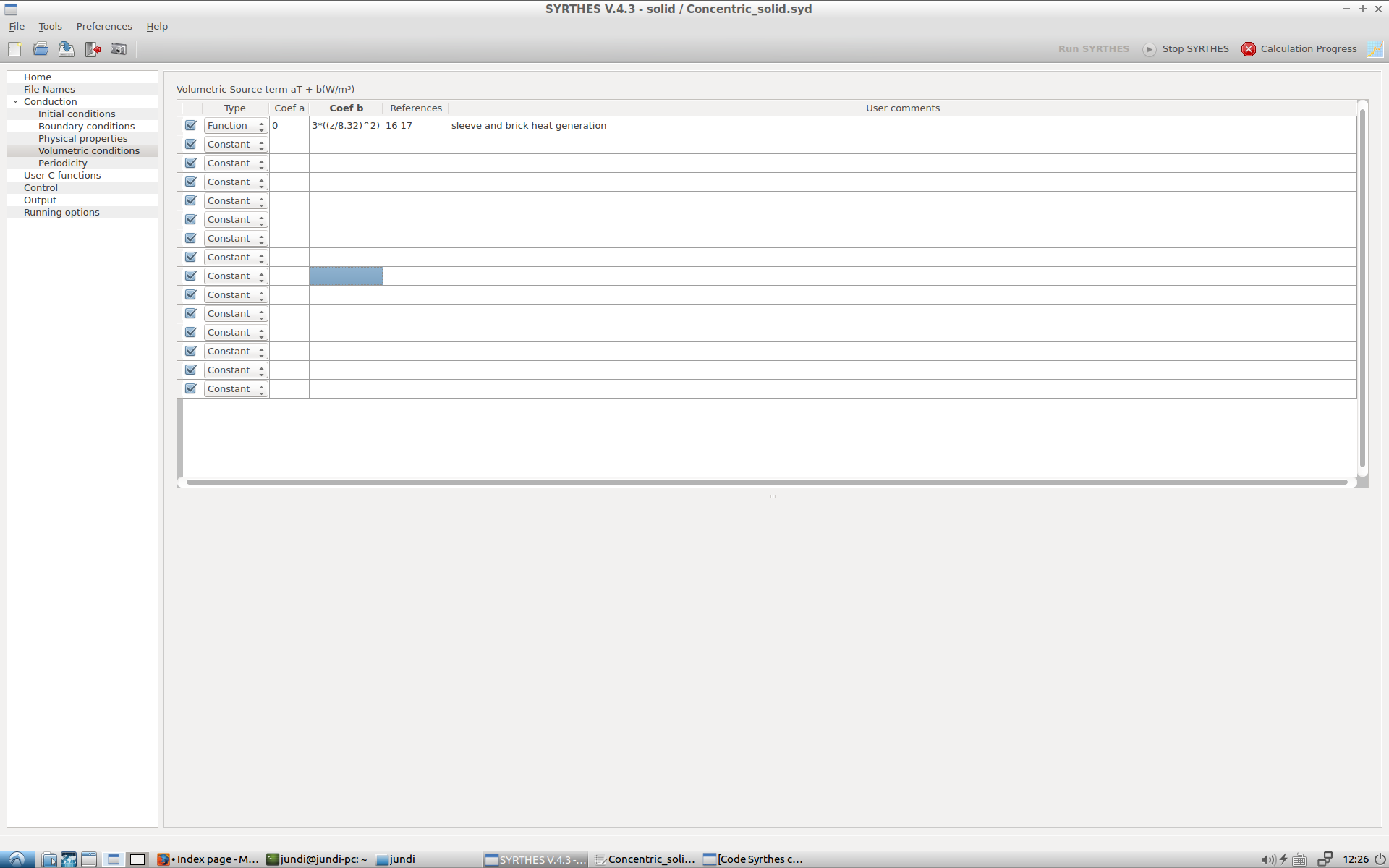Select Boundary conditions in the tree

pyautogui.click(x=86, y=127)
